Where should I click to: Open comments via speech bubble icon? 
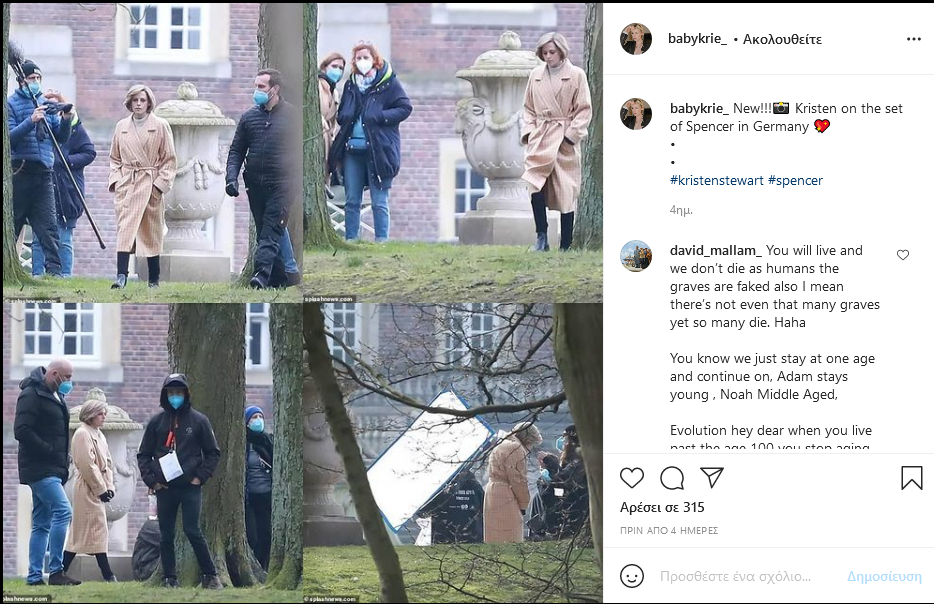point(672,478)
